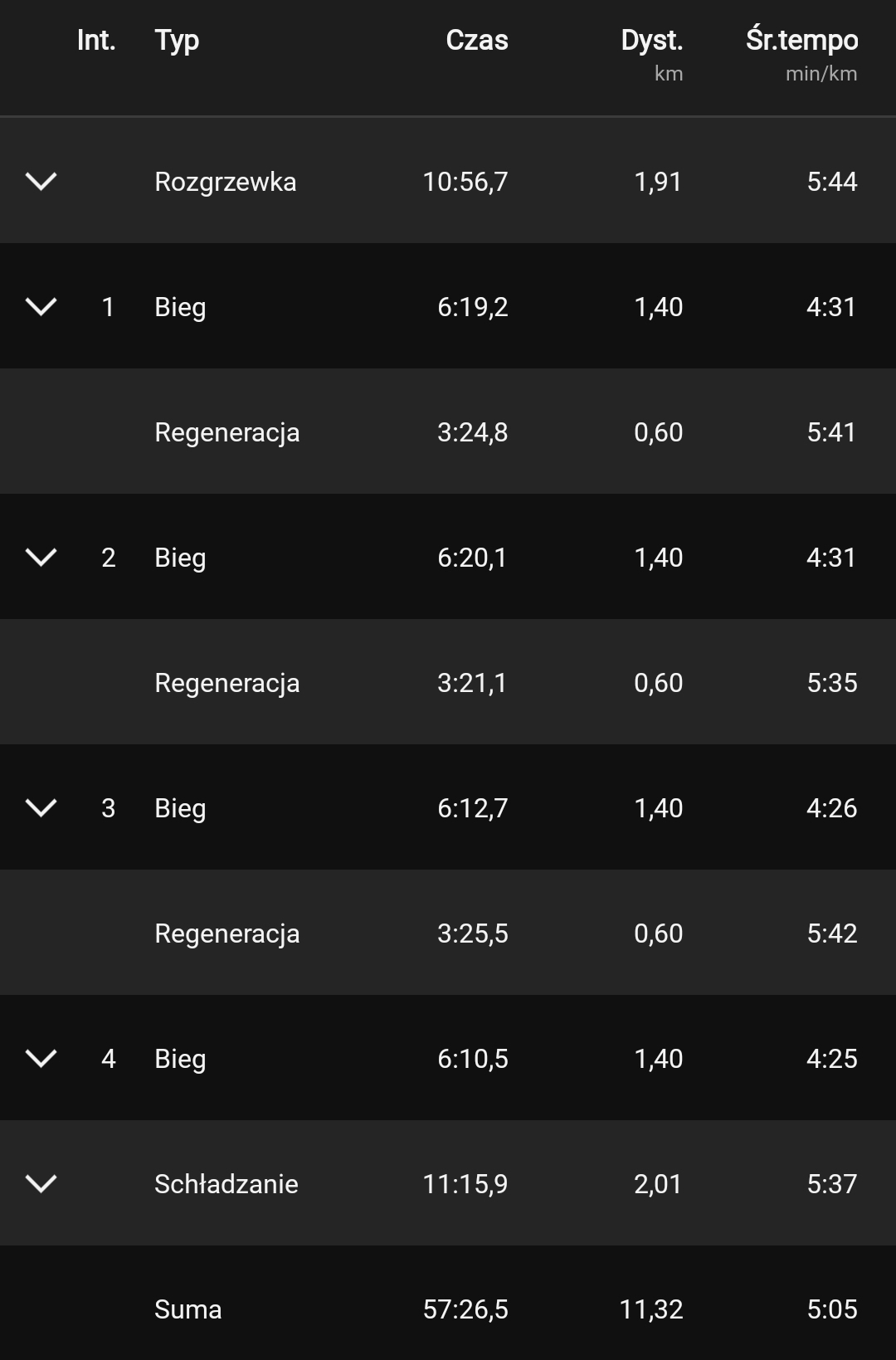Tap the Suma total row label
The height and width of the screenshot is (1360, 896).
187,1309
